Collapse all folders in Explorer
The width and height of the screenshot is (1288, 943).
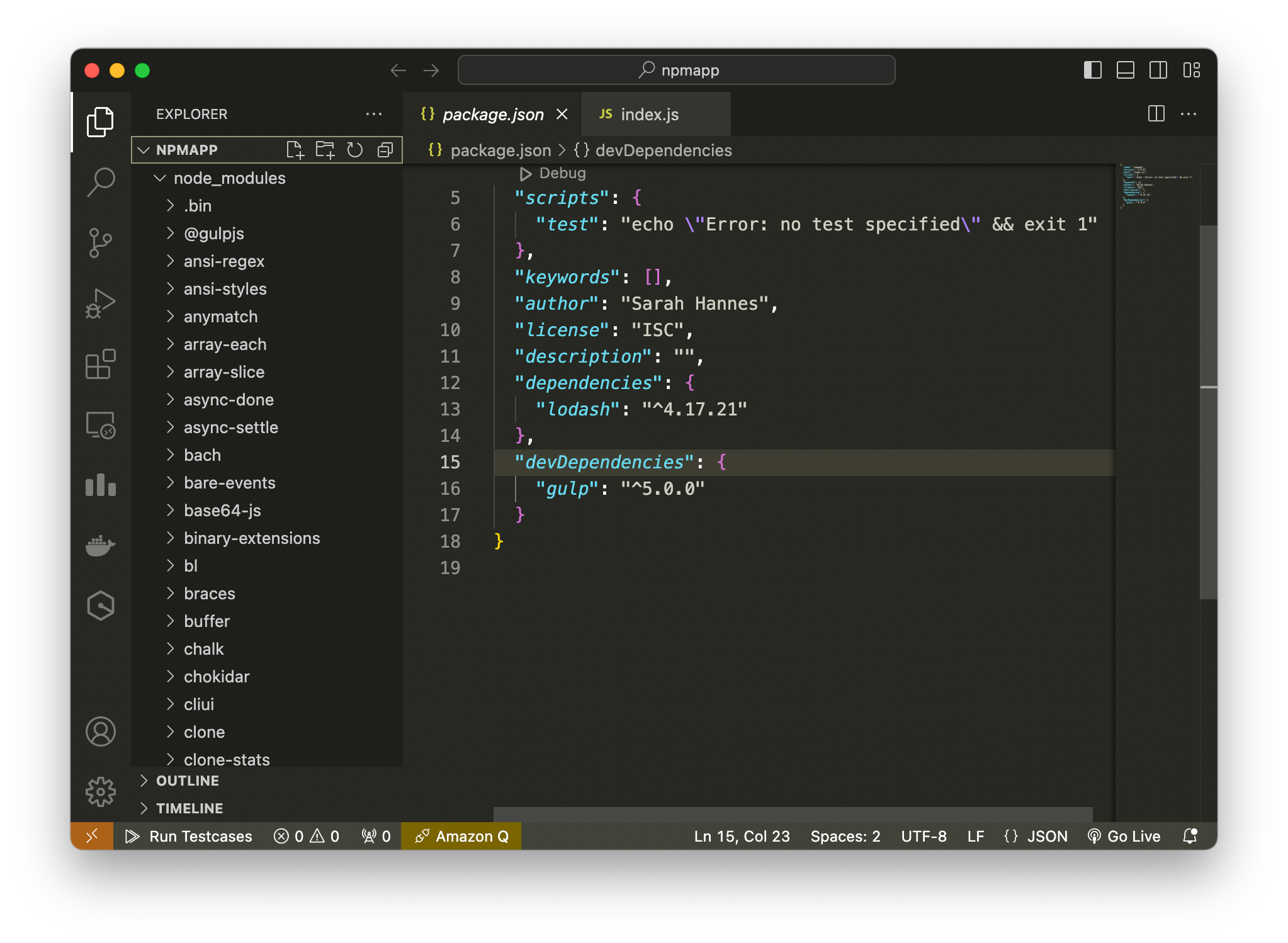[x=385, y=150]
